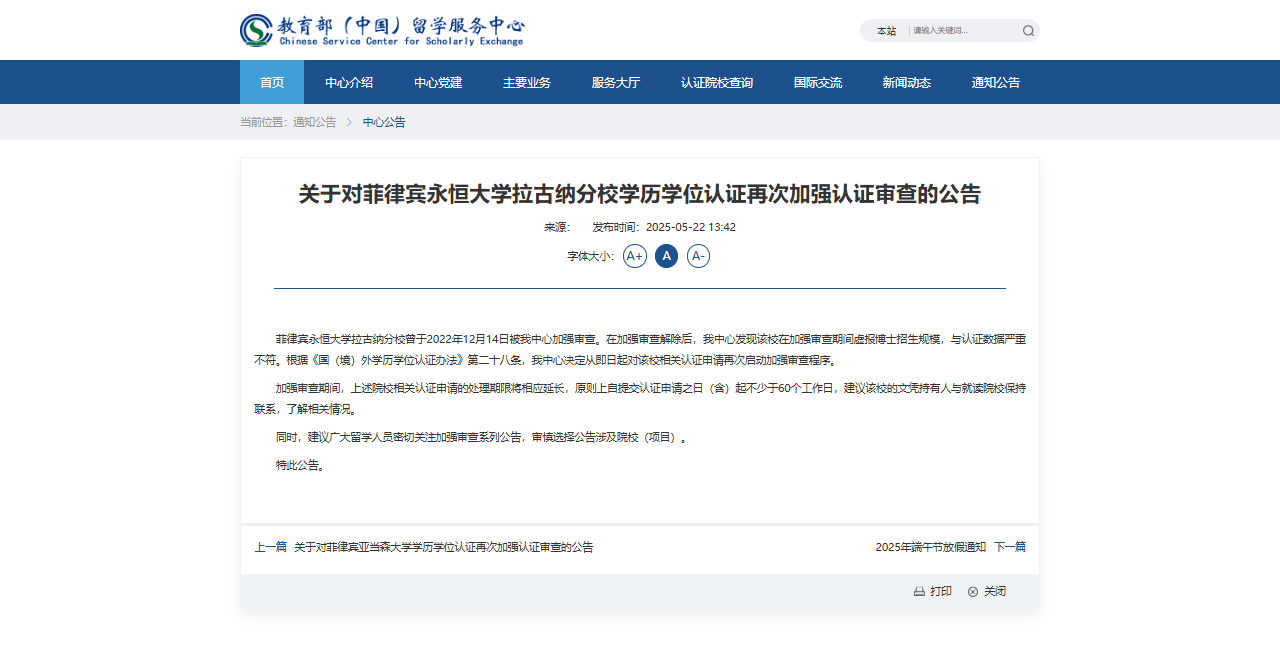Open next article 2025年端午节放假通知

930,547
